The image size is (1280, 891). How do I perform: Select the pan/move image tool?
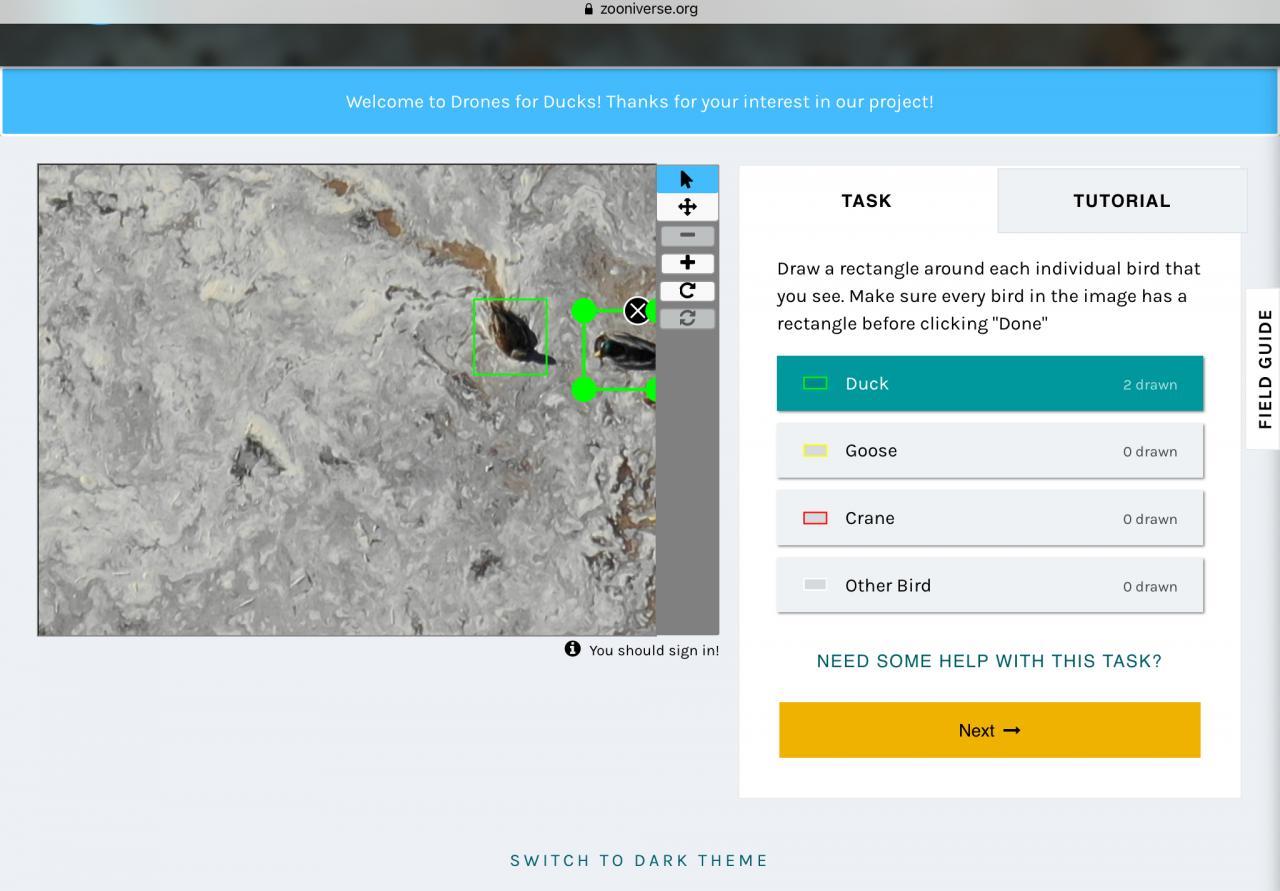click(687, 207)
